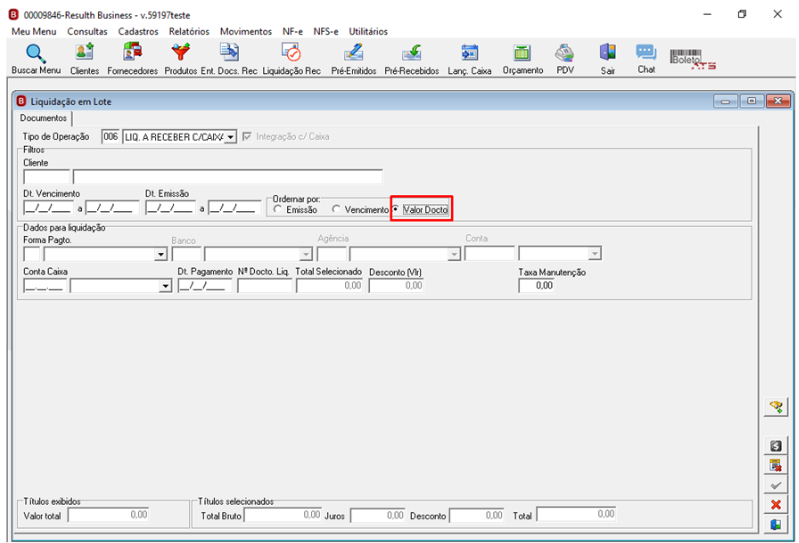Open the Relatórios menu
Viewport: 799px width, 543px height.
point(189,32)
